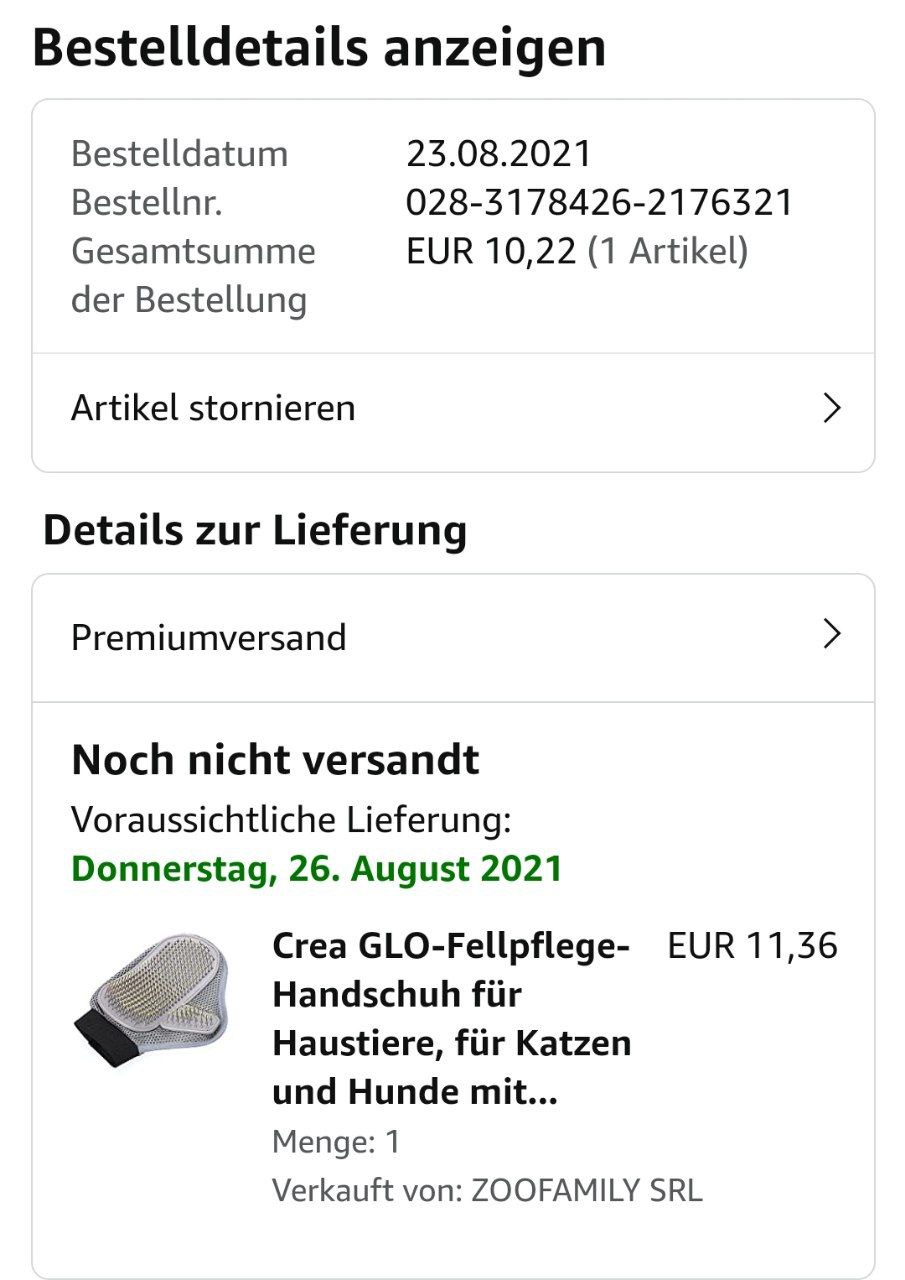Viewport: 905px width, 1280px height.
Task: Tap the Gesamtsumme der Bestellung label
Action: [x=193, y=275]
